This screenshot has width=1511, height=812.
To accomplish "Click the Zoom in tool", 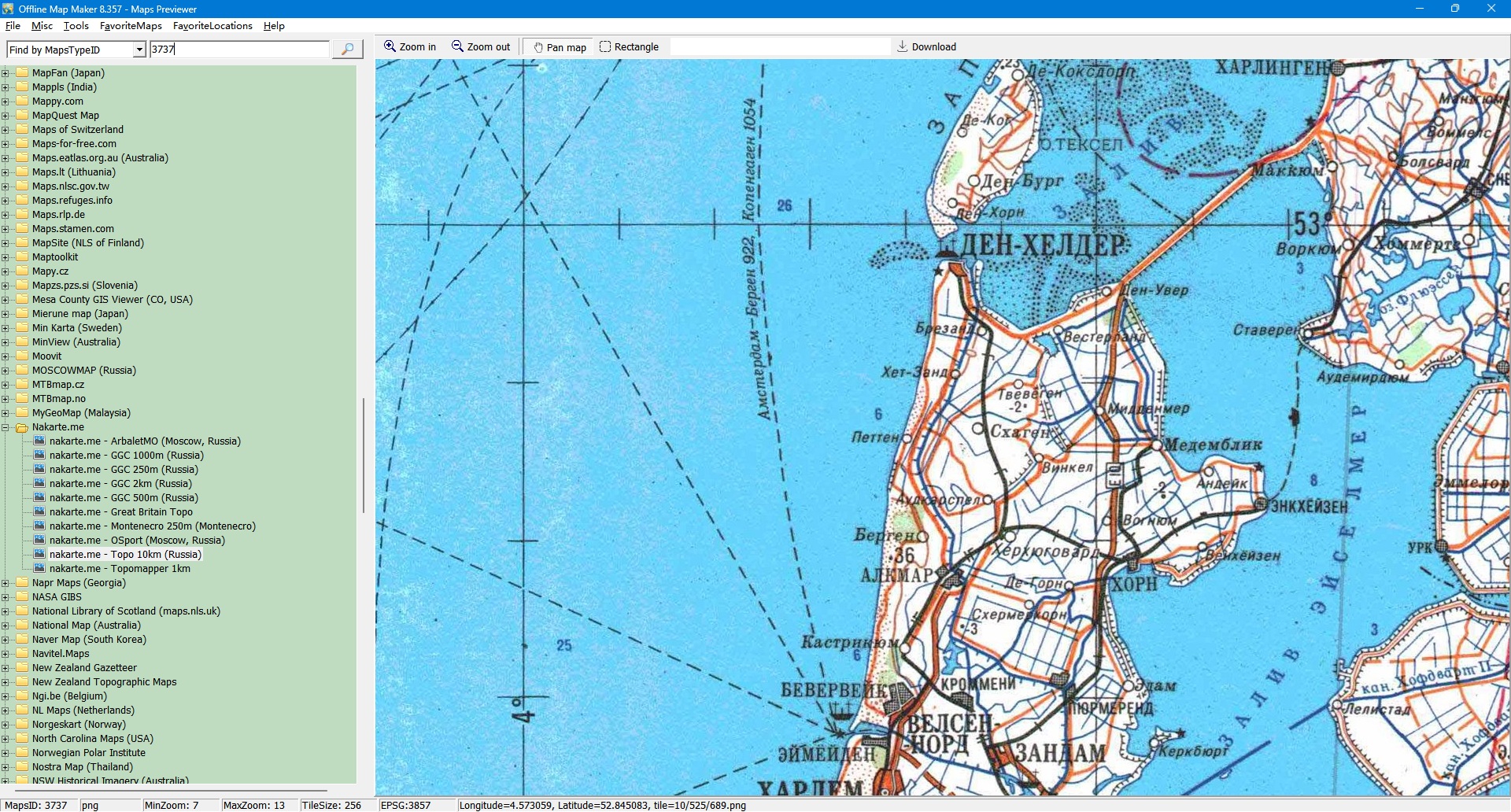I will (x=409, y=47).
